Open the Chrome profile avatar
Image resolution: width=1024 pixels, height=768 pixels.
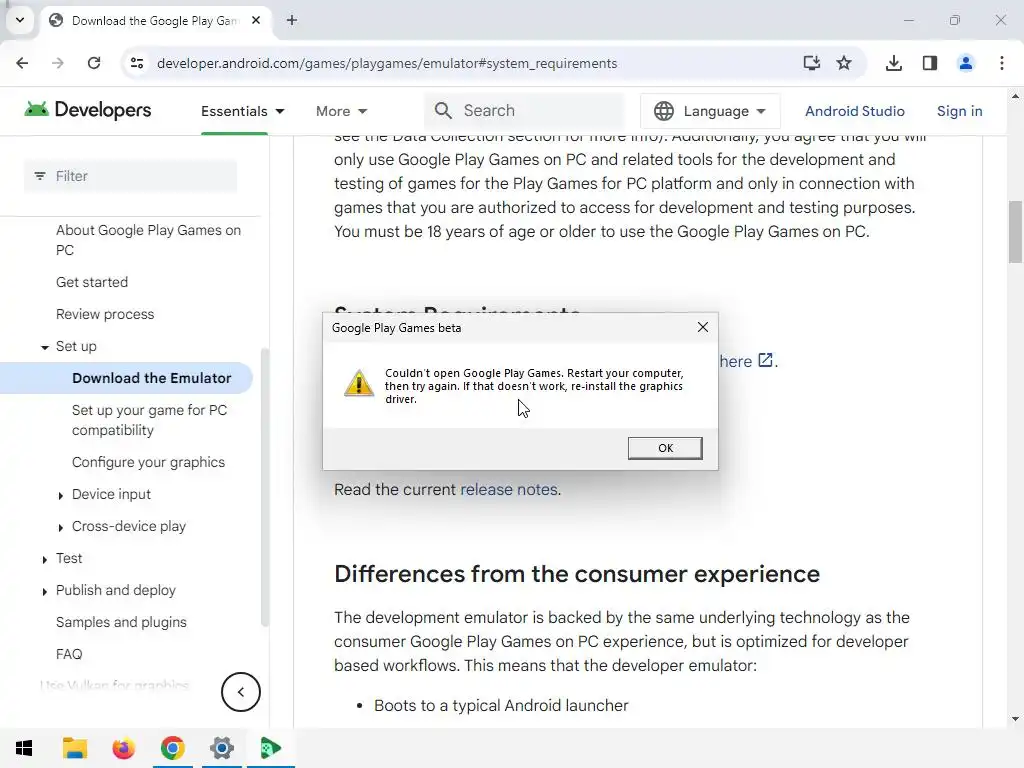(x=965, y=63)
